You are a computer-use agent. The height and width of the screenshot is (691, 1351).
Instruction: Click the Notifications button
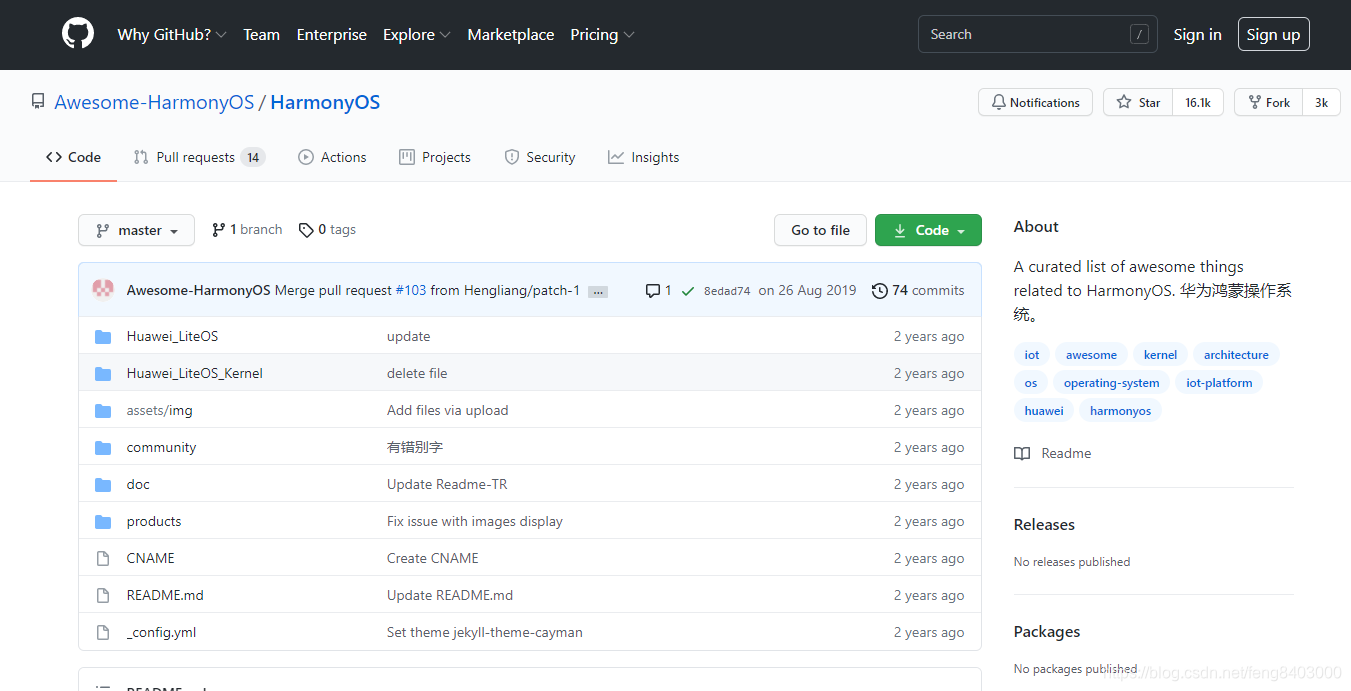click(1035, 102)
